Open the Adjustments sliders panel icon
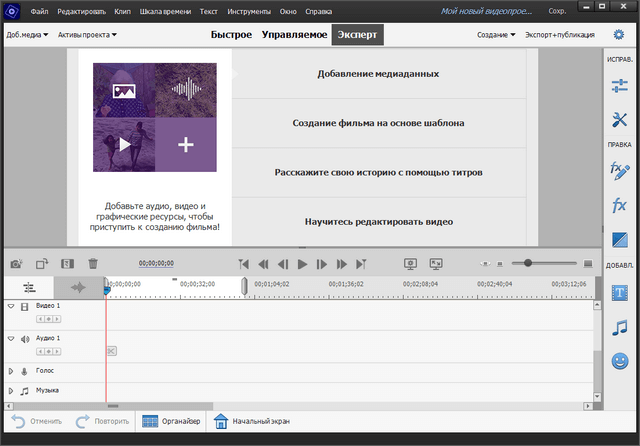640x446 pixels. (x=619, y=88)
